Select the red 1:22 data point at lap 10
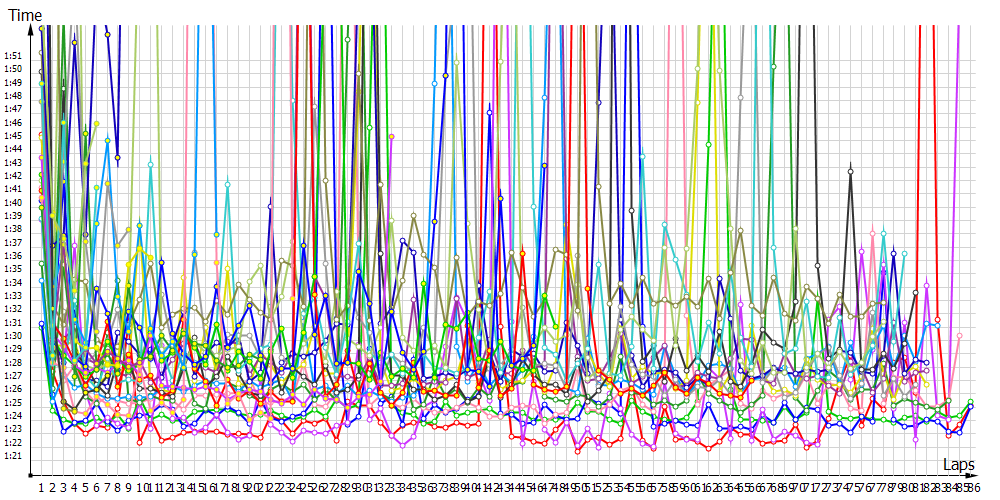 (x=140, y=441)
